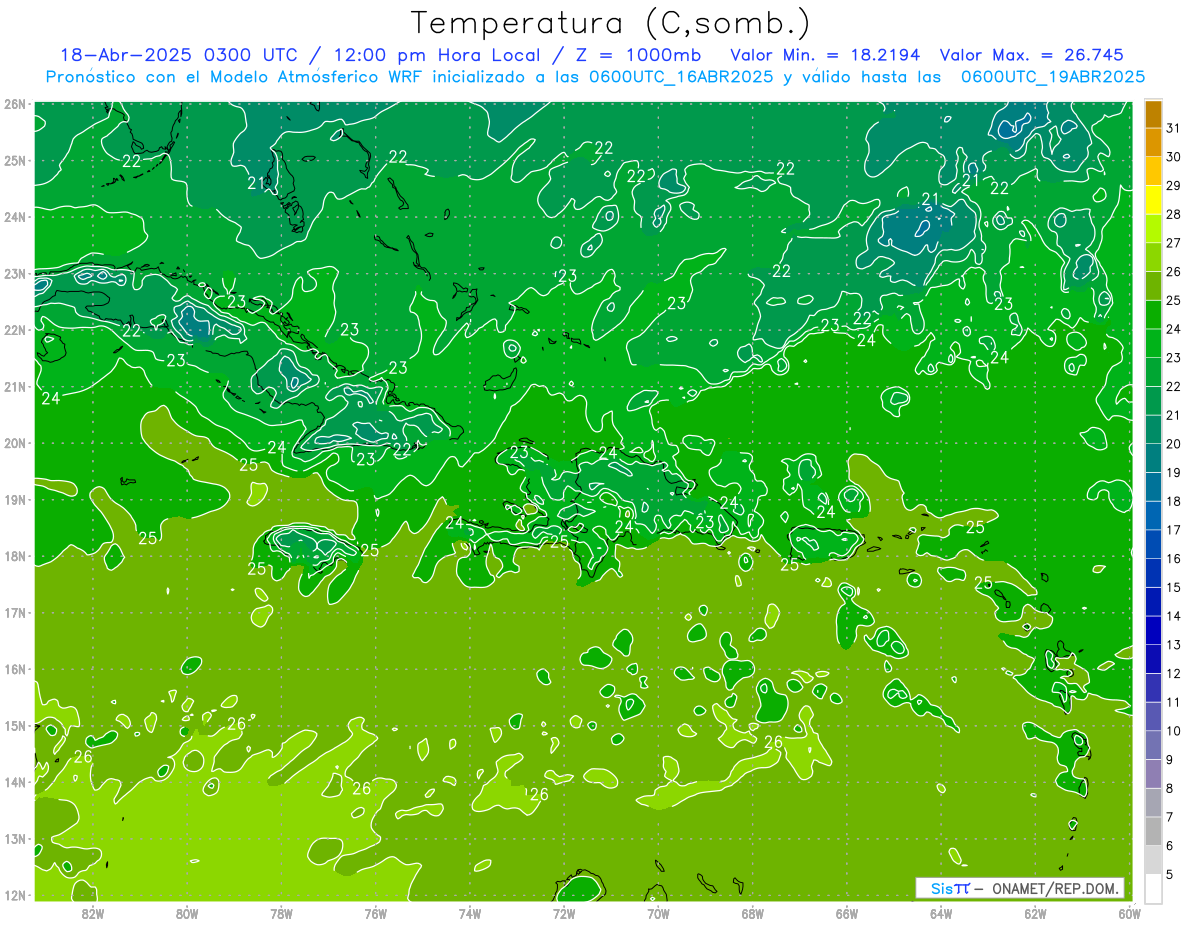Click the latitude axis label '18N'
1200x927 pixels.
(x=14, y=556)
